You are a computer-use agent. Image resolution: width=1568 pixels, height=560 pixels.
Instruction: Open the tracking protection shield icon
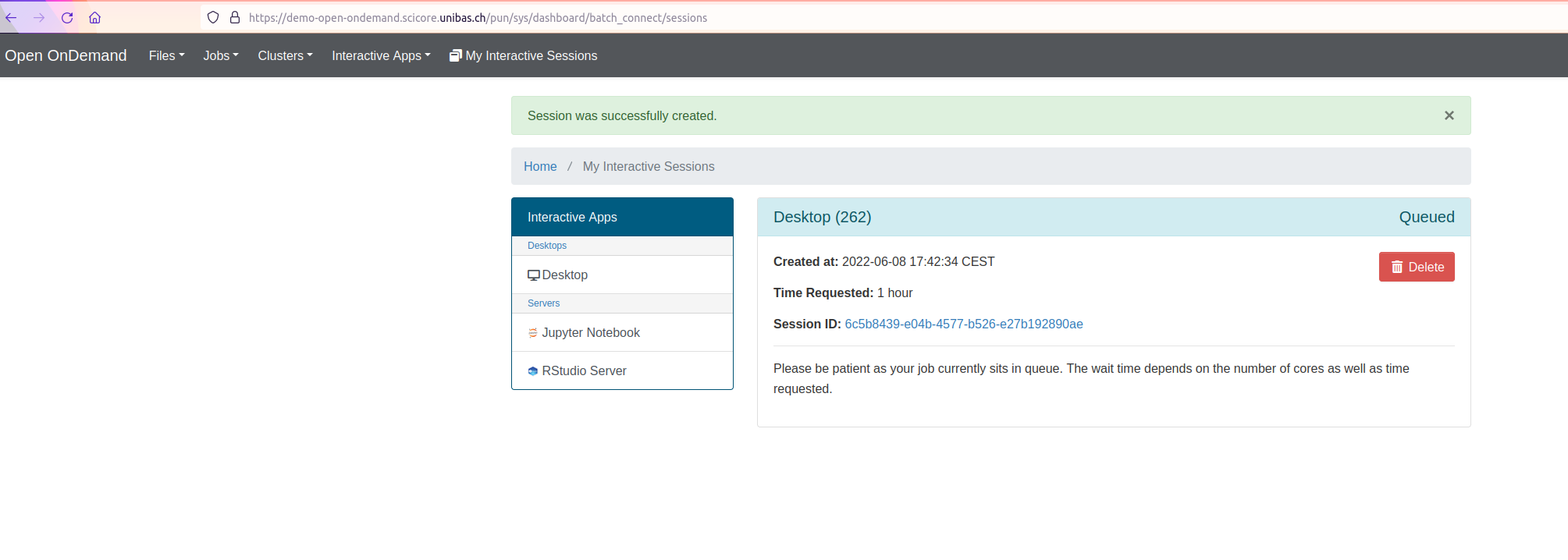(213, 18)
